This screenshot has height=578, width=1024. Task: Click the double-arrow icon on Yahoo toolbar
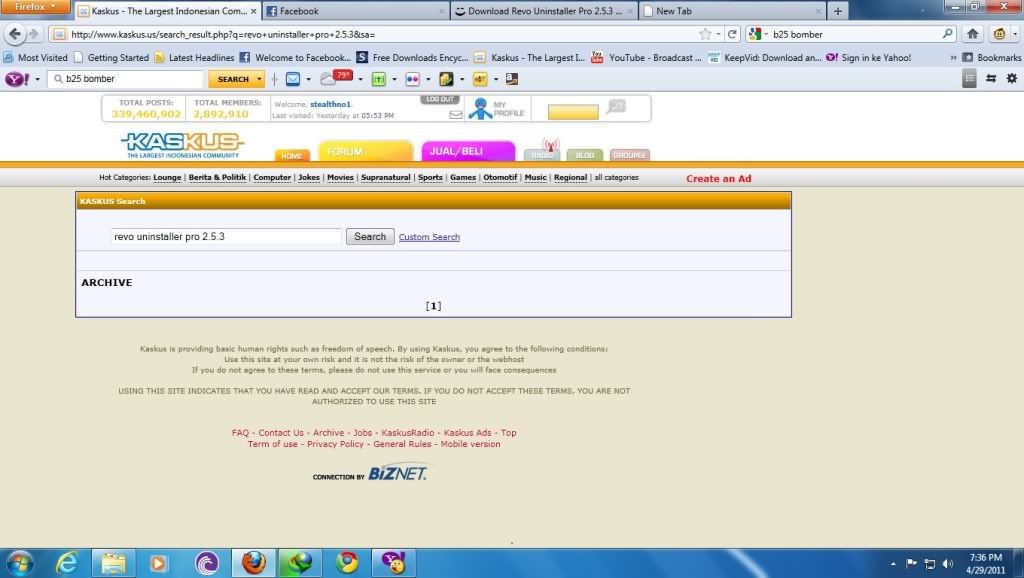(x=991, y=78)
